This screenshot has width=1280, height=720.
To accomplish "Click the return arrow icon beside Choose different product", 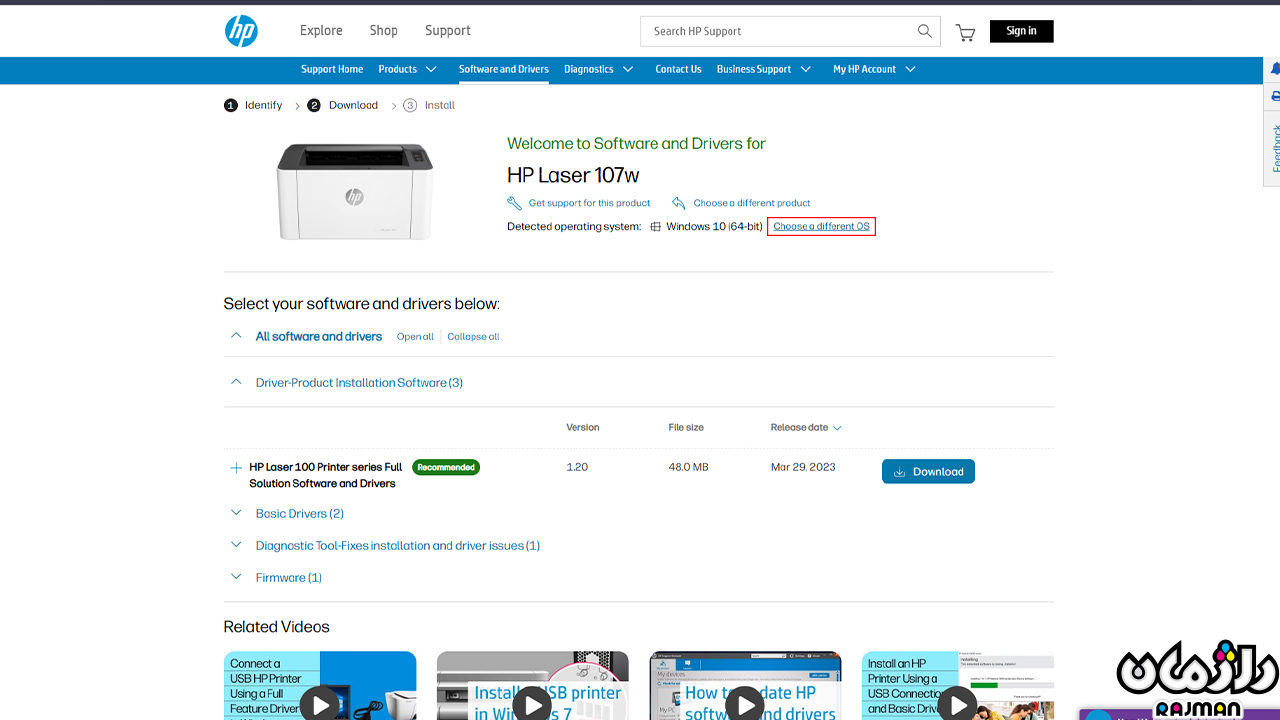I will point(679,203).
